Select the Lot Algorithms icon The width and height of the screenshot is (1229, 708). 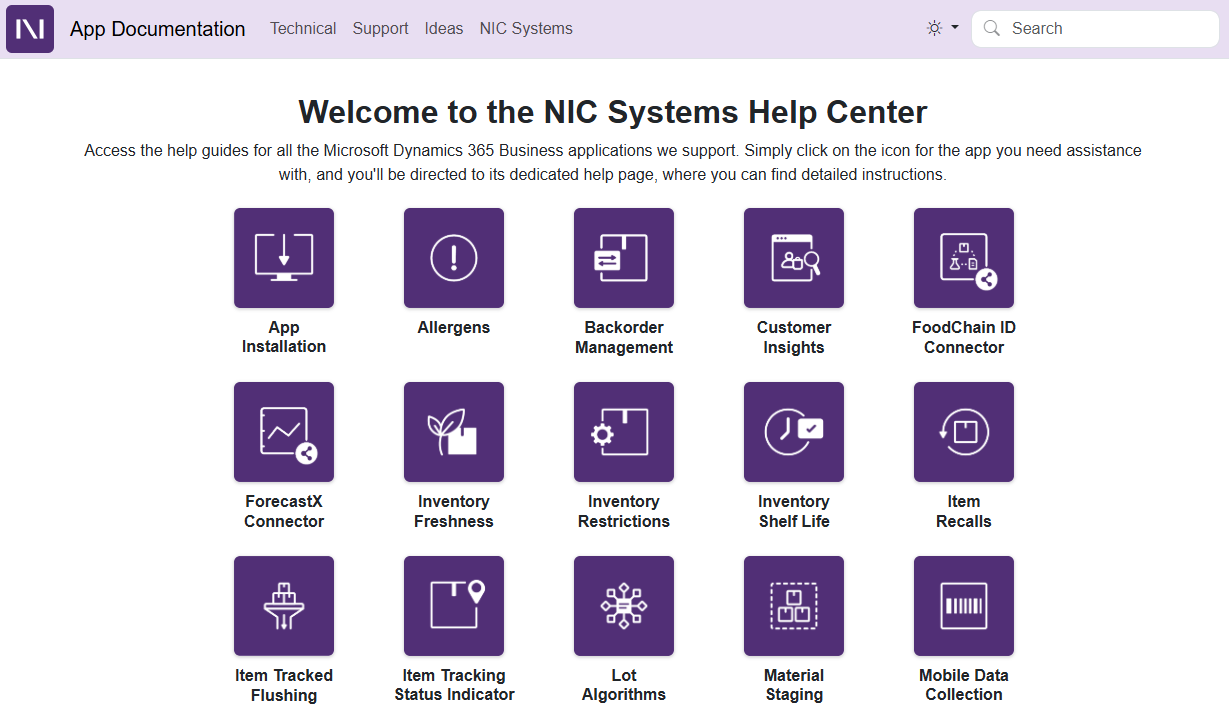click(x=624, y=606)
